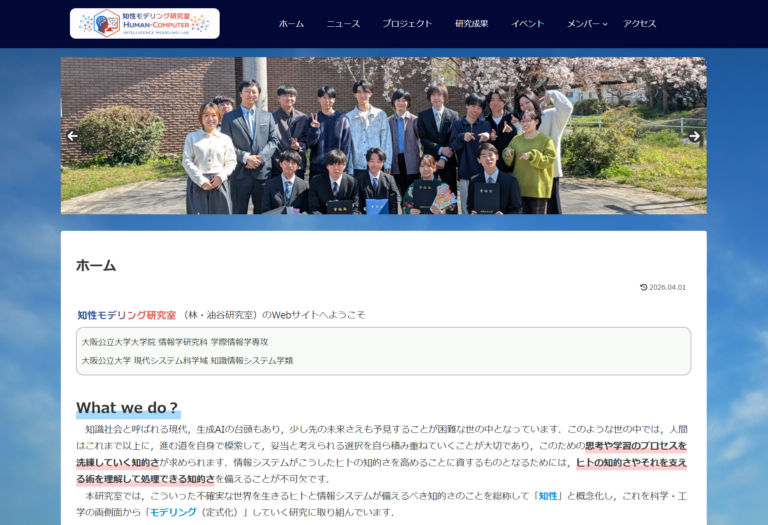Viewport: 768px width, 525px height.
Task: Click the 知性モデリング研究室 colored title text
Action: tap(126, 314)
